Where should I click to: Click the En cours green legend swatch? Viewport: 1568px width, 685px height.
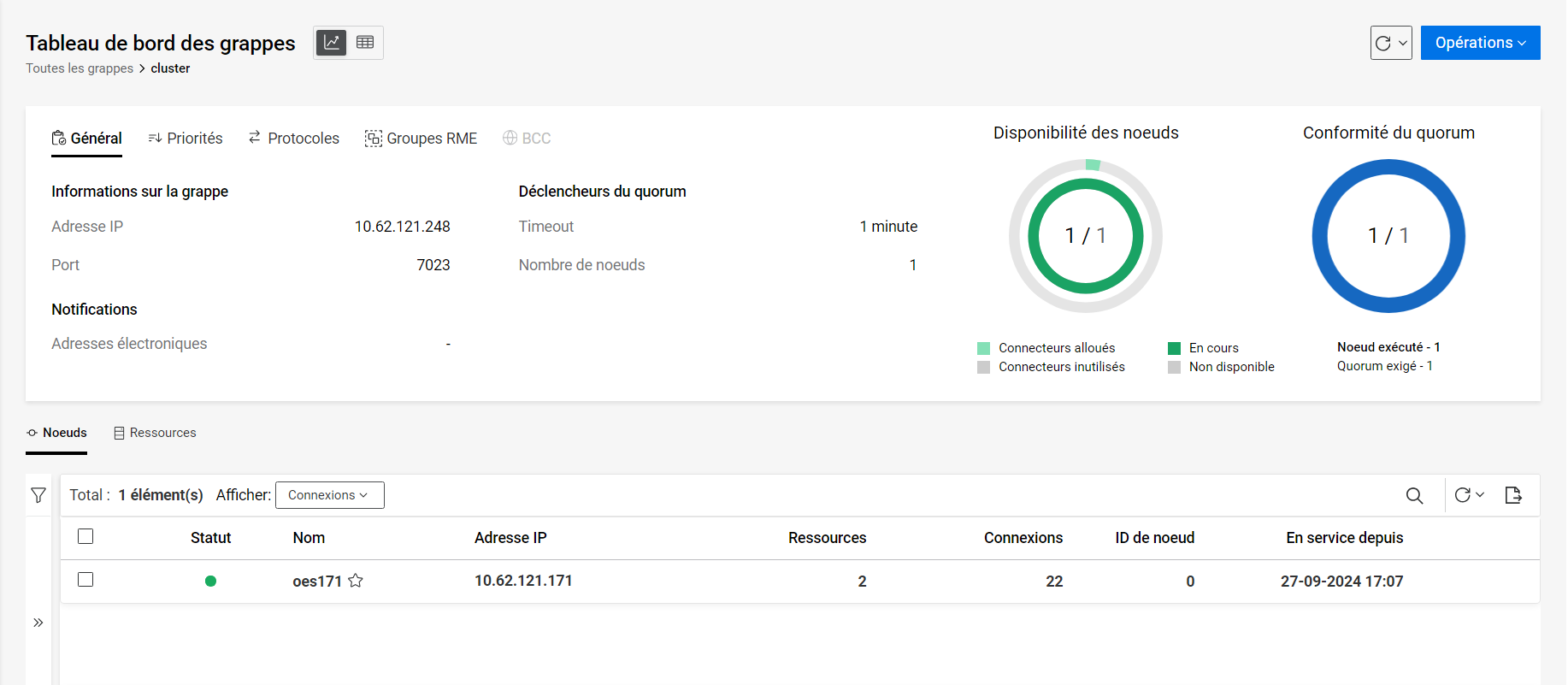tap(1175, 348)
